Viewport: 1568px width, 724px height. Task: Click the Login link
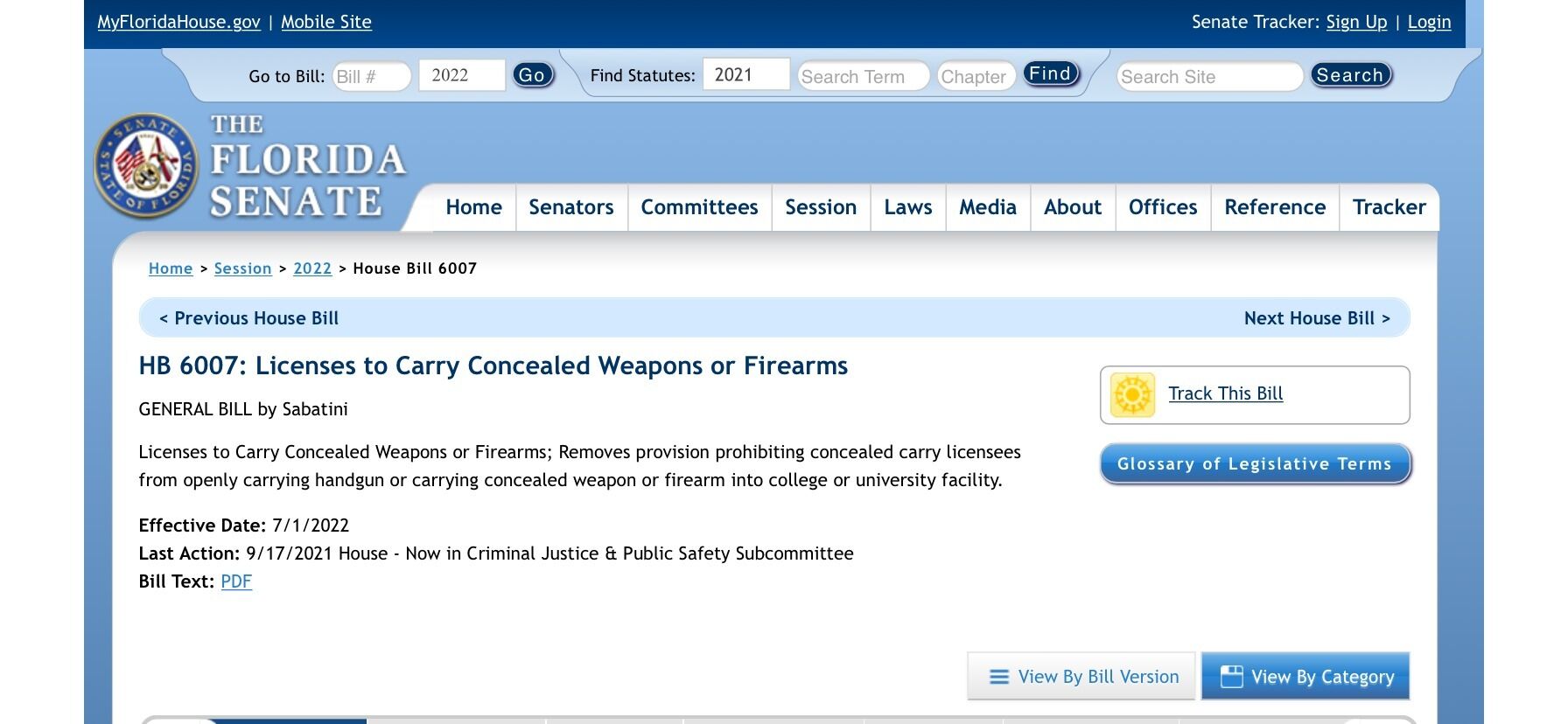1429,22
